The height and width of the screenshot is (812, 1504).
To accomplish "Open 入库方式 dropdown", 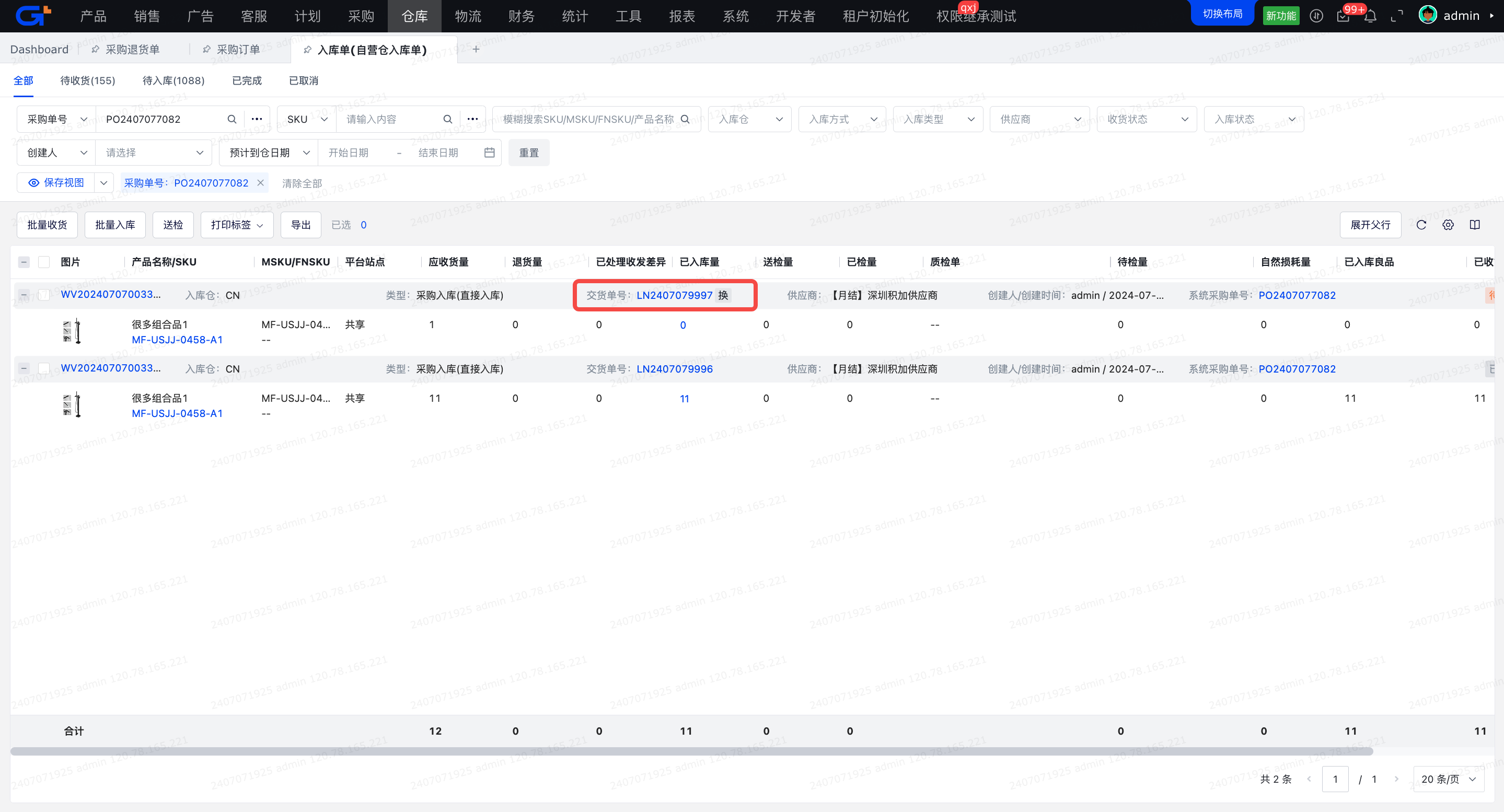I will click(842, 119).
